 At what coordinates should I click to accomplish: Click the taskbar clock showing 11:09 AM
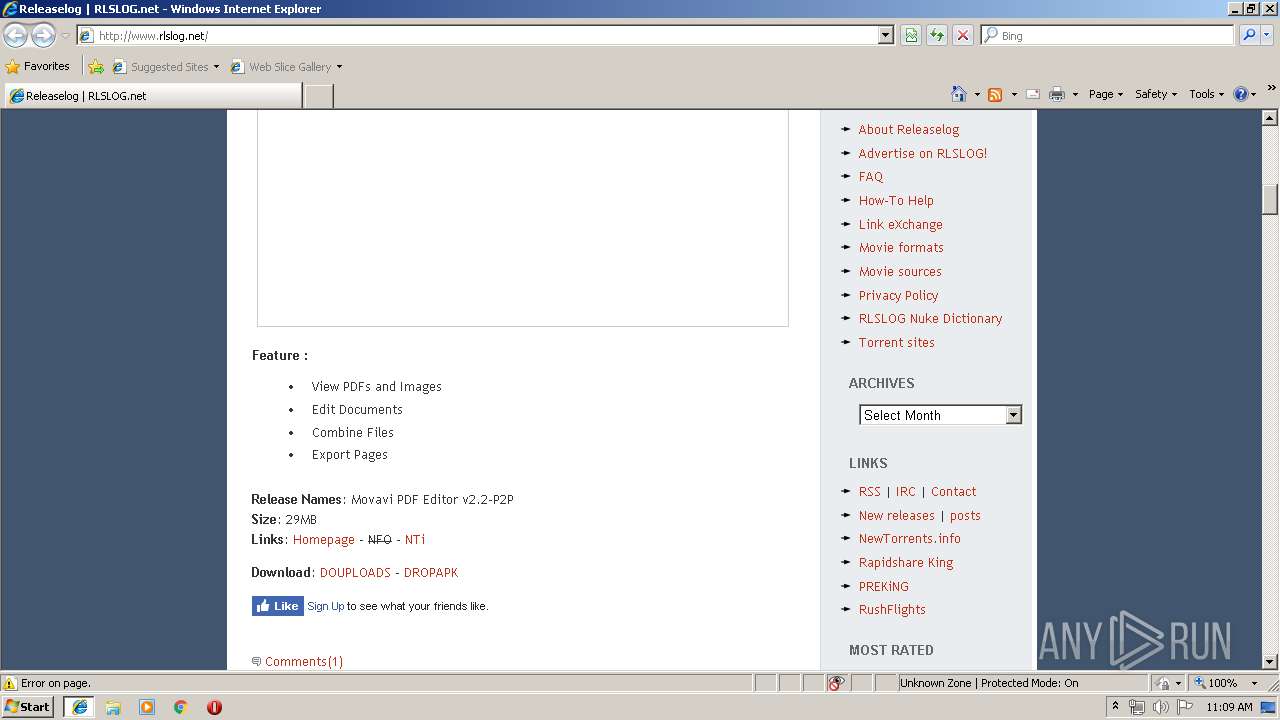[x=1229, y=707]
